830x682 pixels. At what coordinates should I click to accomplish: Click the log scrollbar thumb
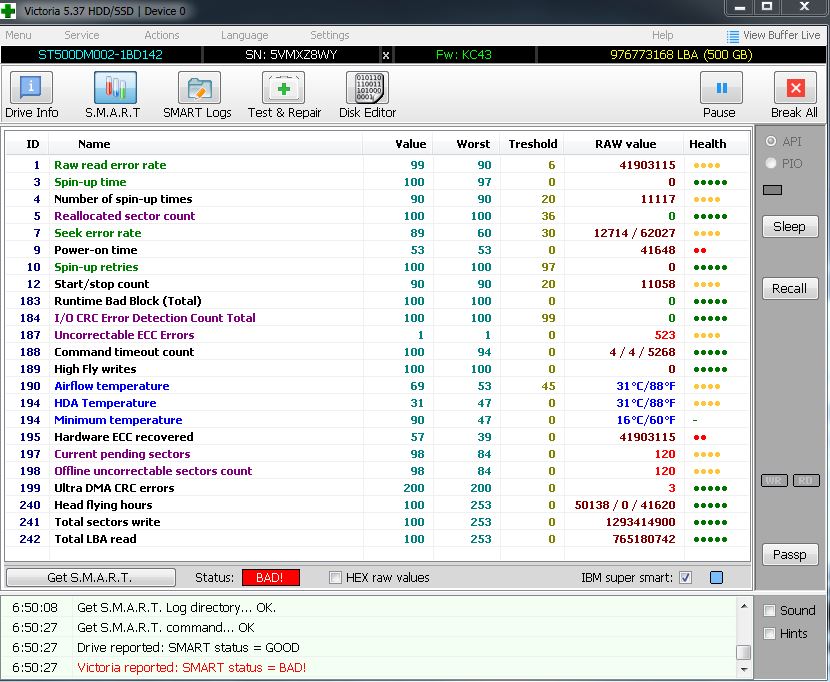[743, 651]
